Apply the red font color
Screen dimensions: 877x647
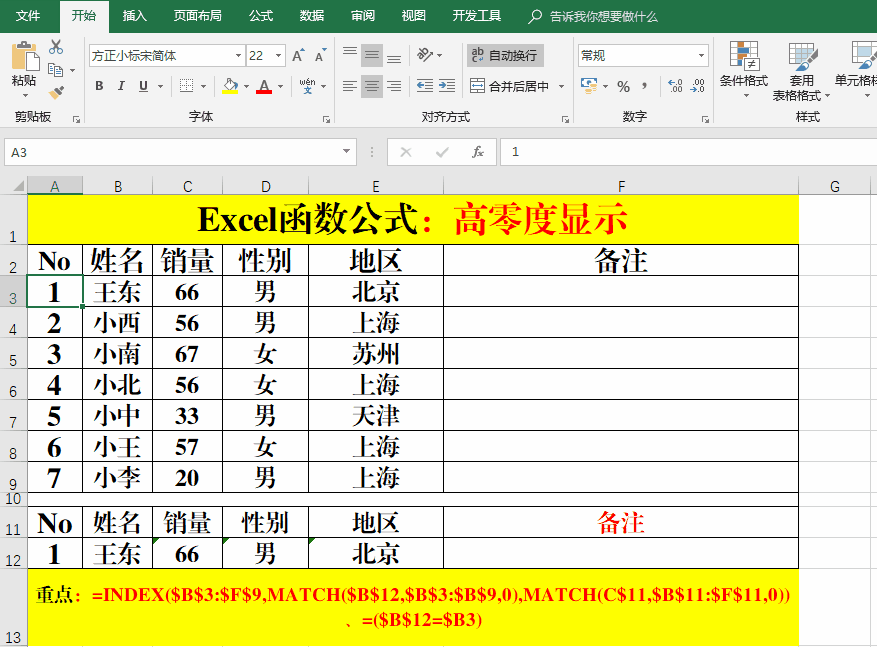tap(264, 86)
